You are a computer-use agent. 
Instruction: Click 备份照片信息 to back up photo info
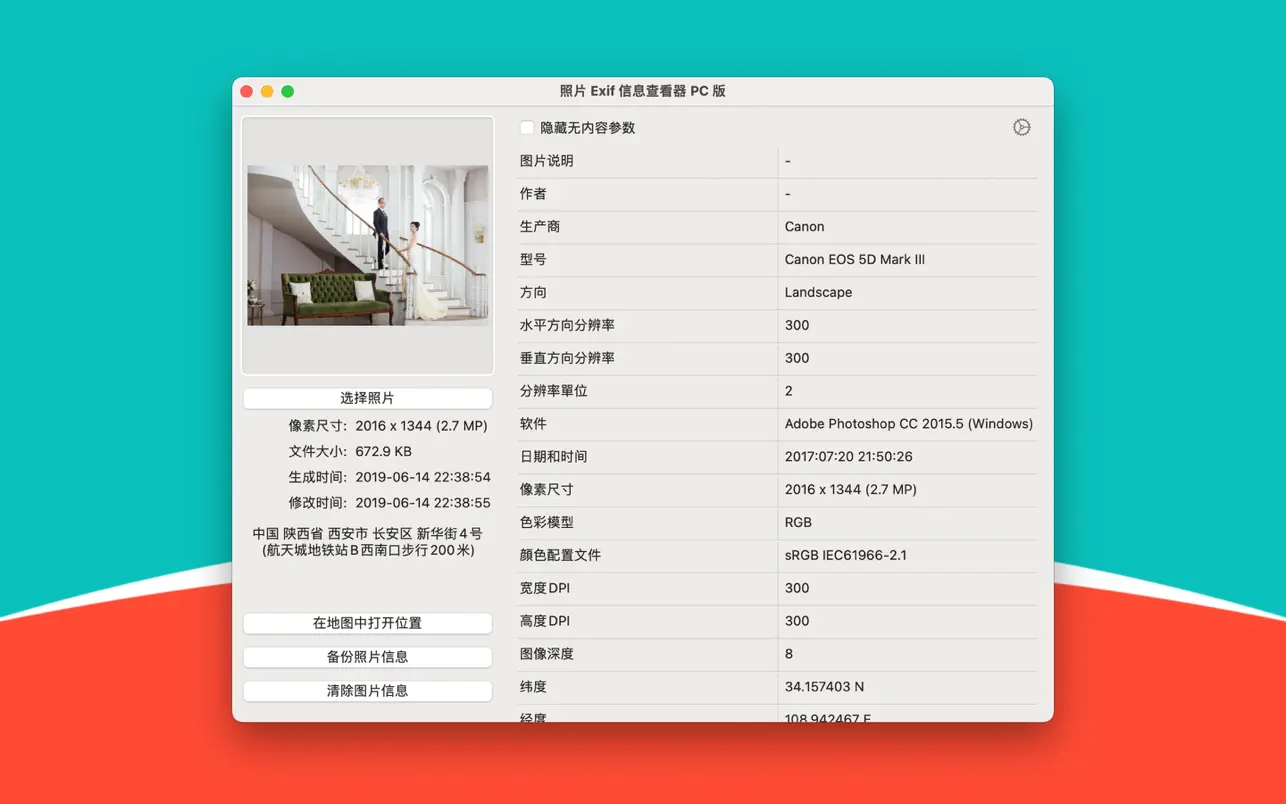(x=367, y=657)
